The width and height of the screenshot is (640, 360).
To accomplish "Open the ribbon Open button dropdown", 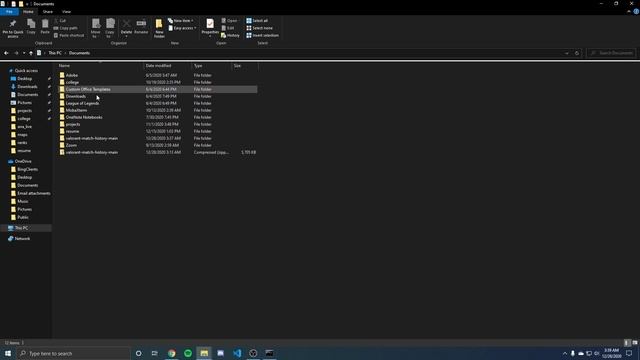I will (230, 20).
